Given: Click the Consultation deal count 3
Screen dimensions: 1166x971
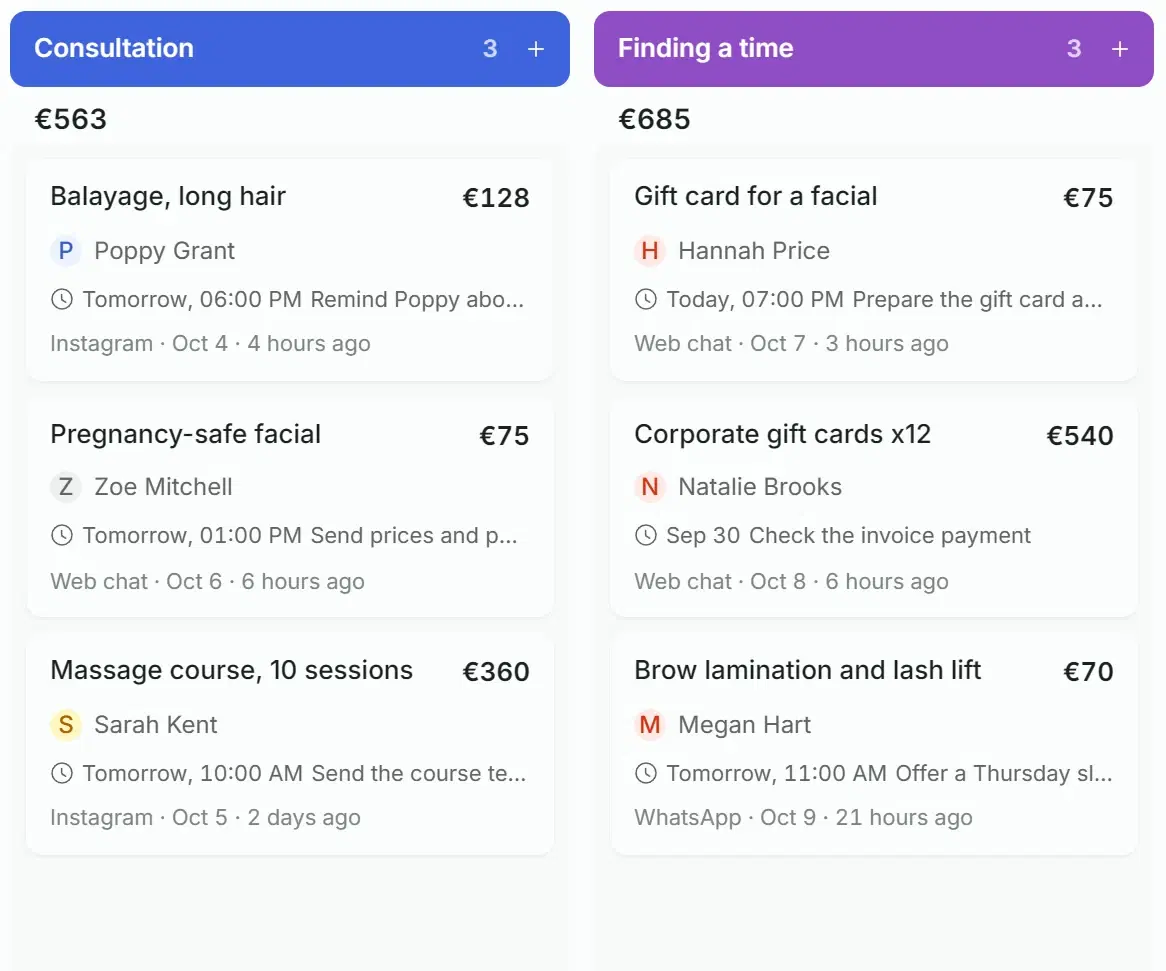Looking at the screenshot, I should 490,49.
